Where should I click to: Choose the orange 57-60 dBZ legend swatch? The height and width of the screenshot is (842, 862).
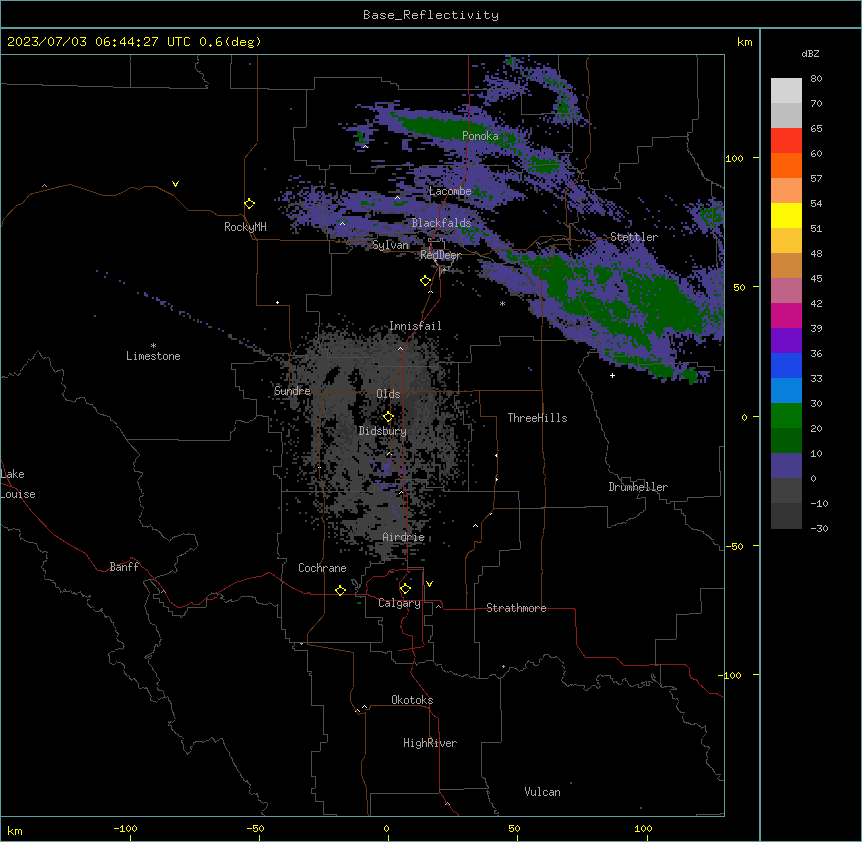pyautogui.click(x=786, y=165)
